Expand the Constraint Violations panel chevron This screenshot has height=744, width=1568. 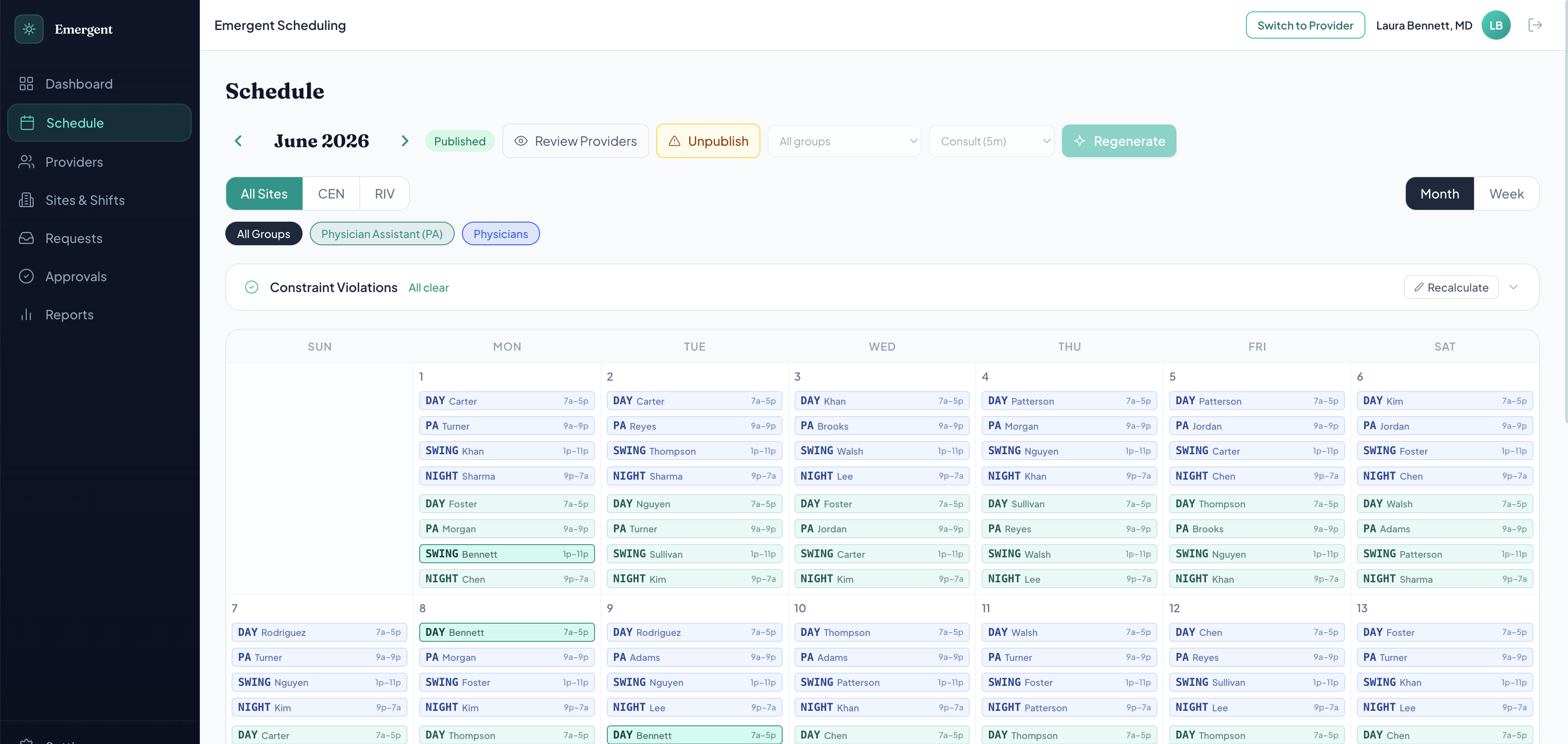1514,287
